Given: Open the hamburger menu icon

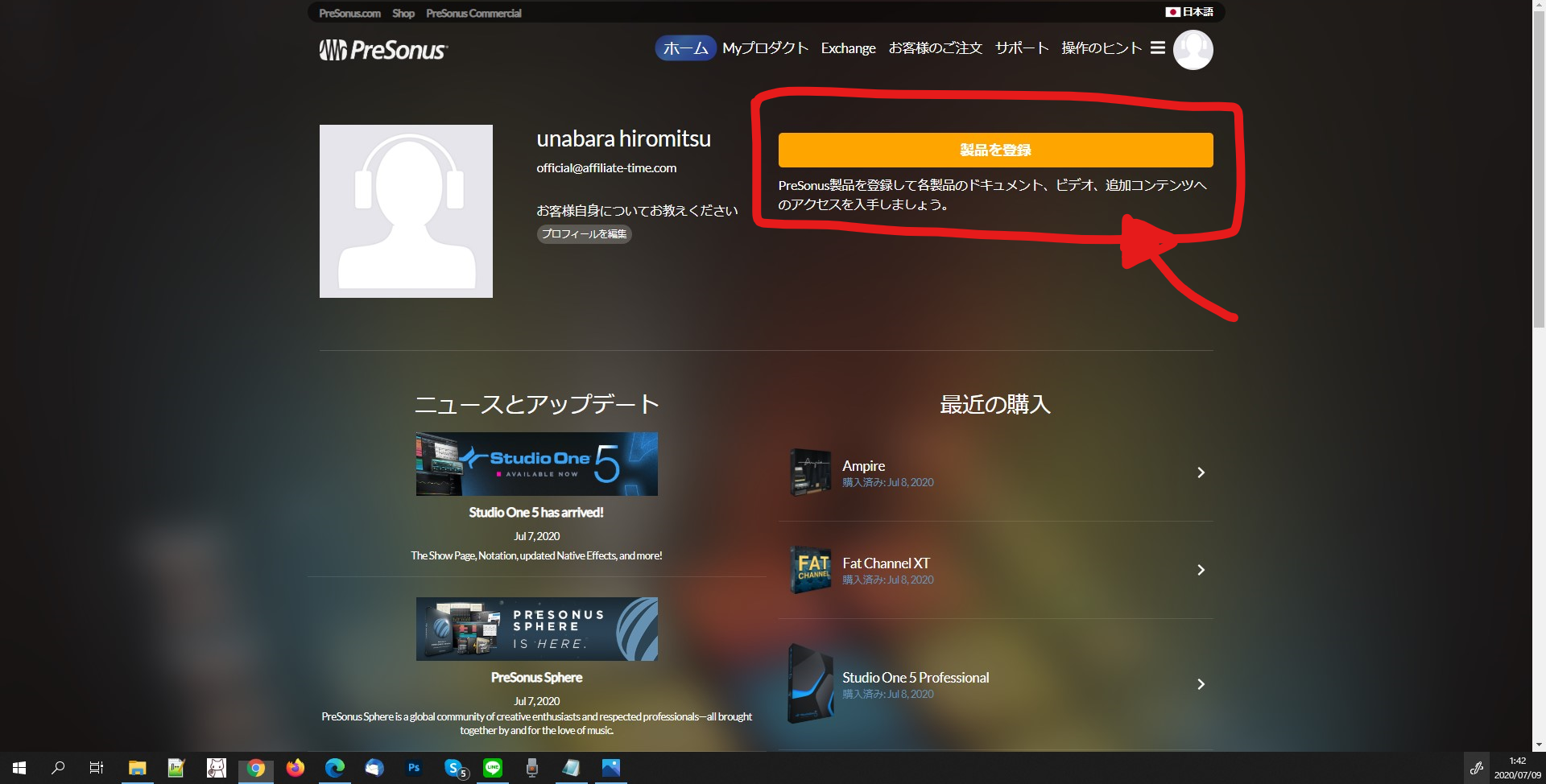Looking at the screenshot, I should (x=1158, y=47).
